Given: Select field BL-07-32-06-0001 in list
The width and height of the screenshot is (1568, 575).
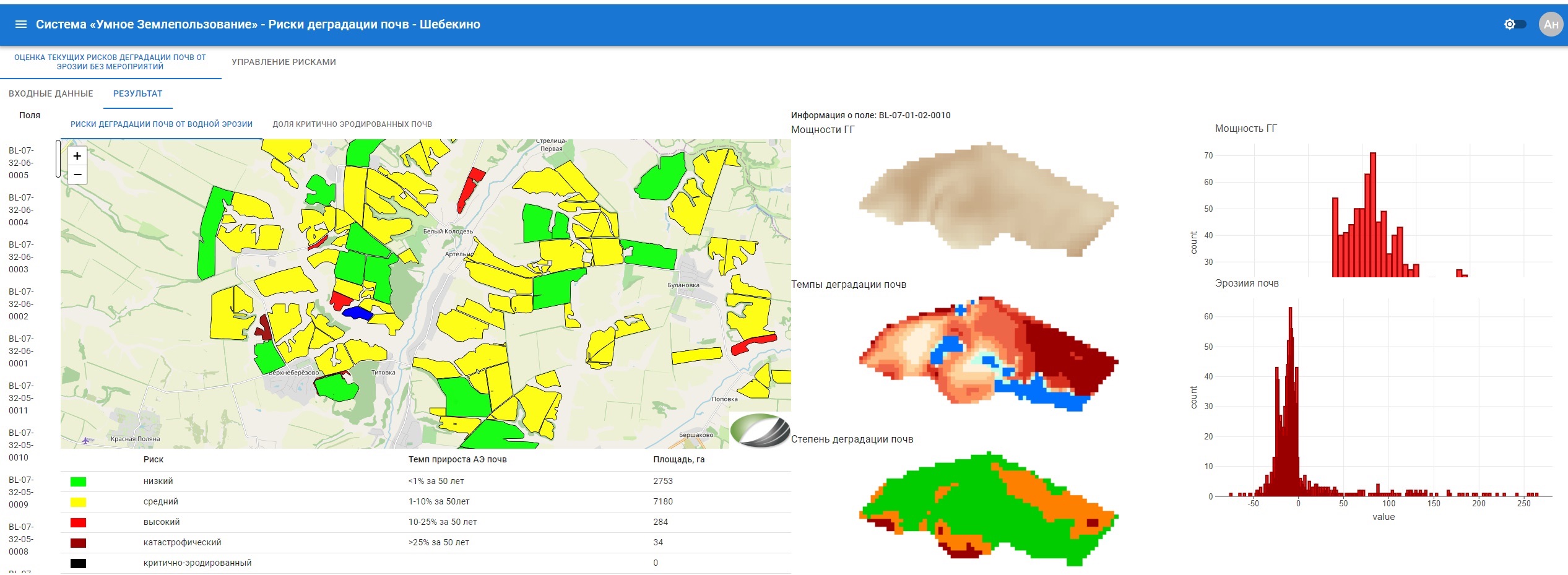Looking at the screenshot, I should [22, 351].
